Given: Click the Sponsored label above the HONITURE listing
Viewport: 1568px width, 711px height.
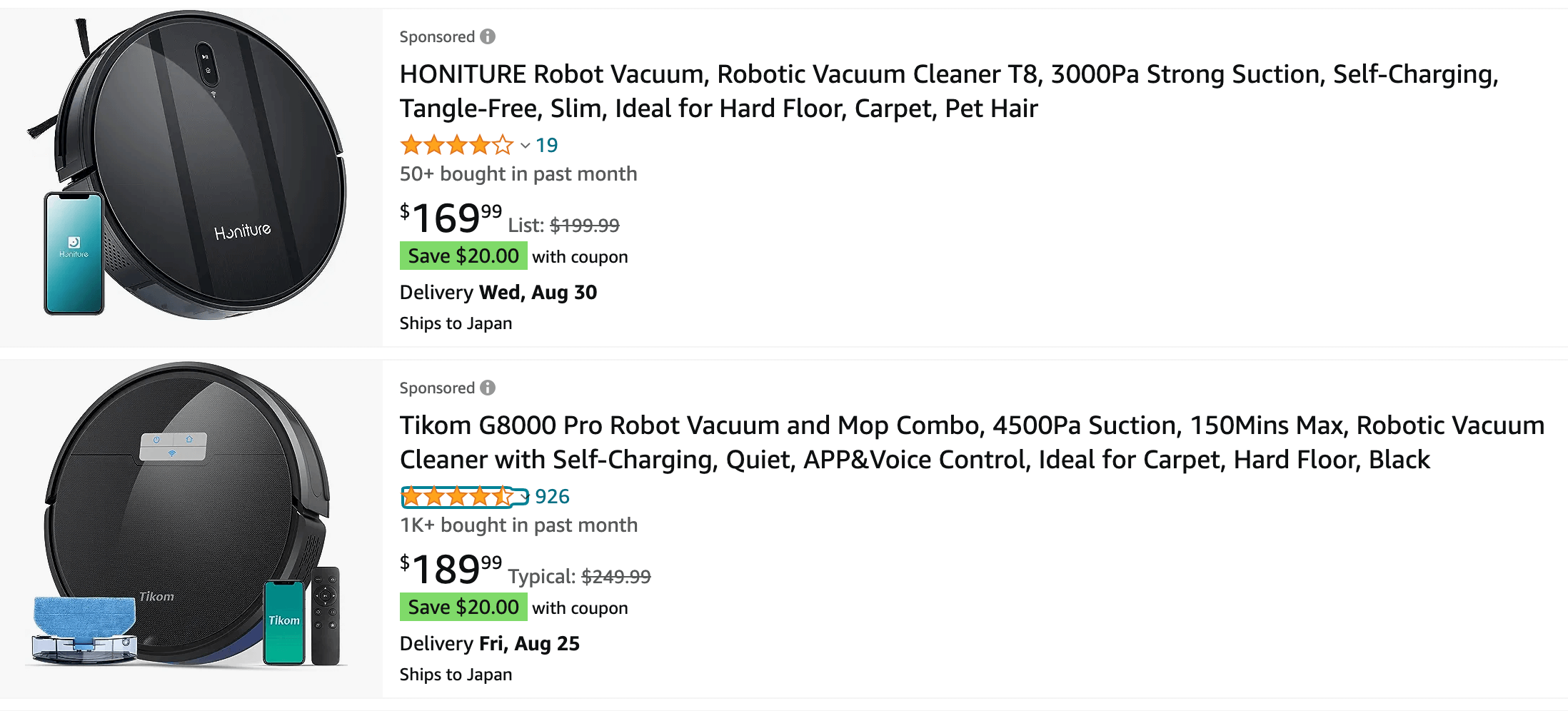Looking at the screenshot, I should click(x=437, y=36).
